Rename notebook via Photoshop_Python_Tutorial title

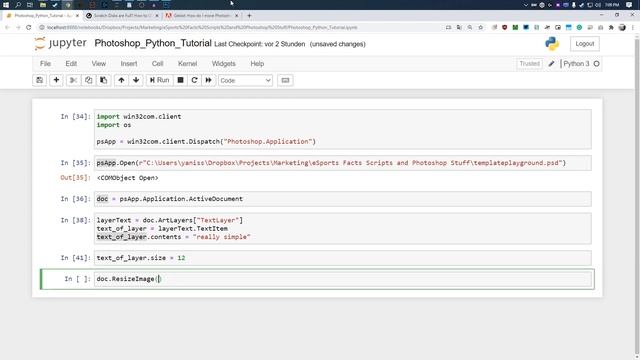pos(153,43)
